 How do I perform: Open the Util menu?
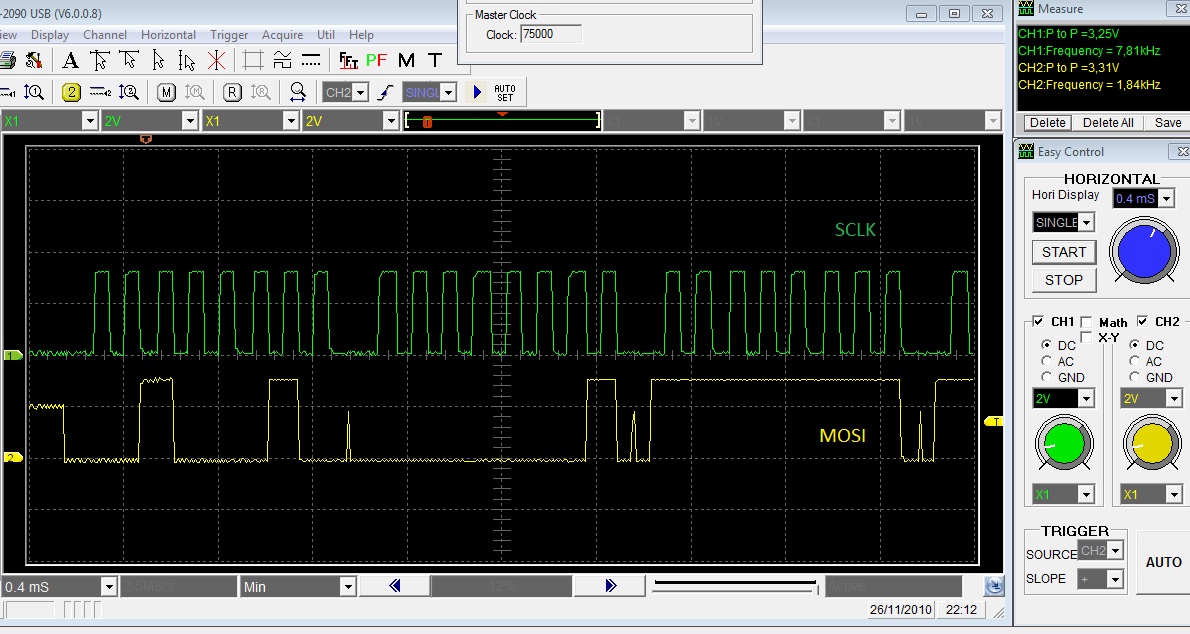point(326,35)
